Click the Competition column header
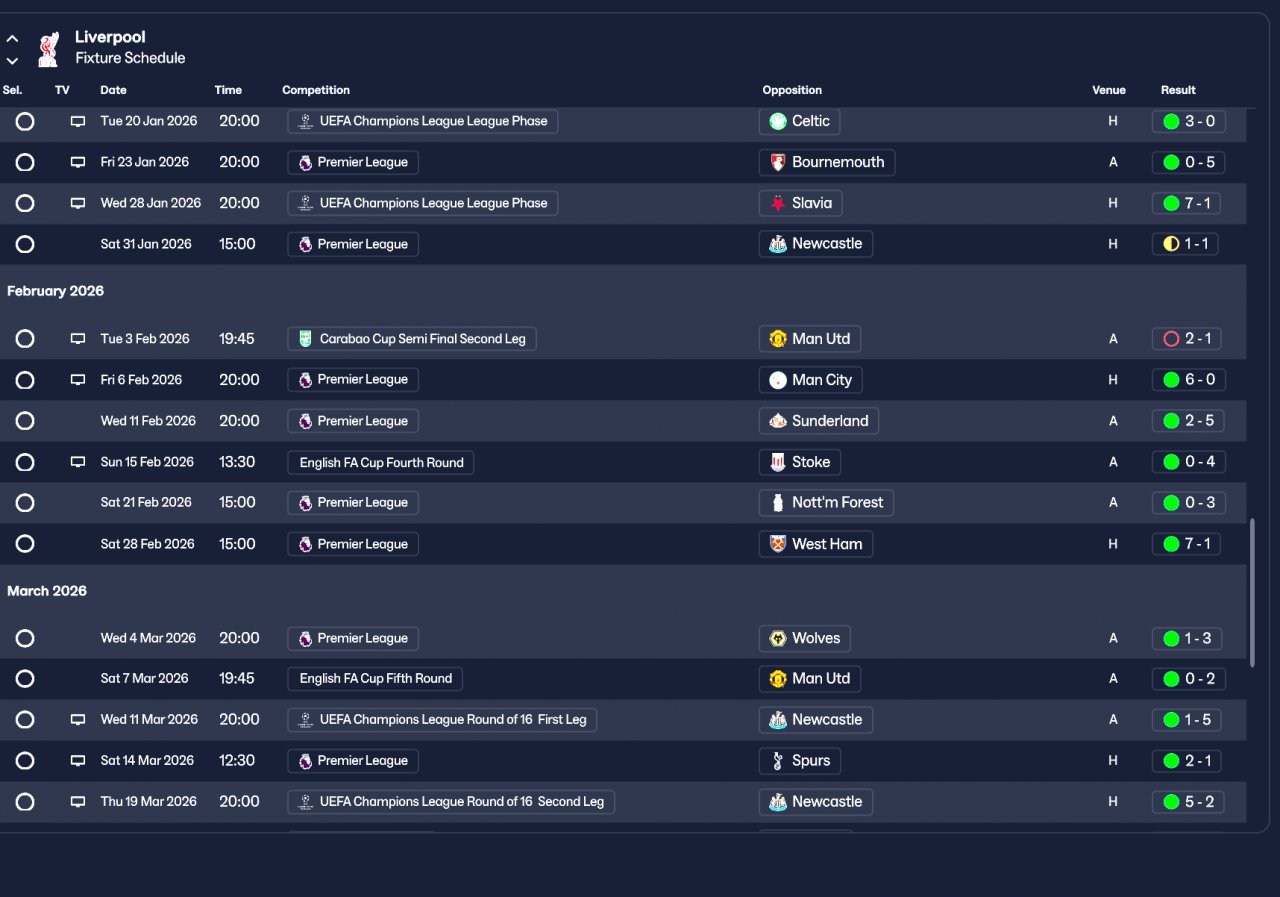 316,90
